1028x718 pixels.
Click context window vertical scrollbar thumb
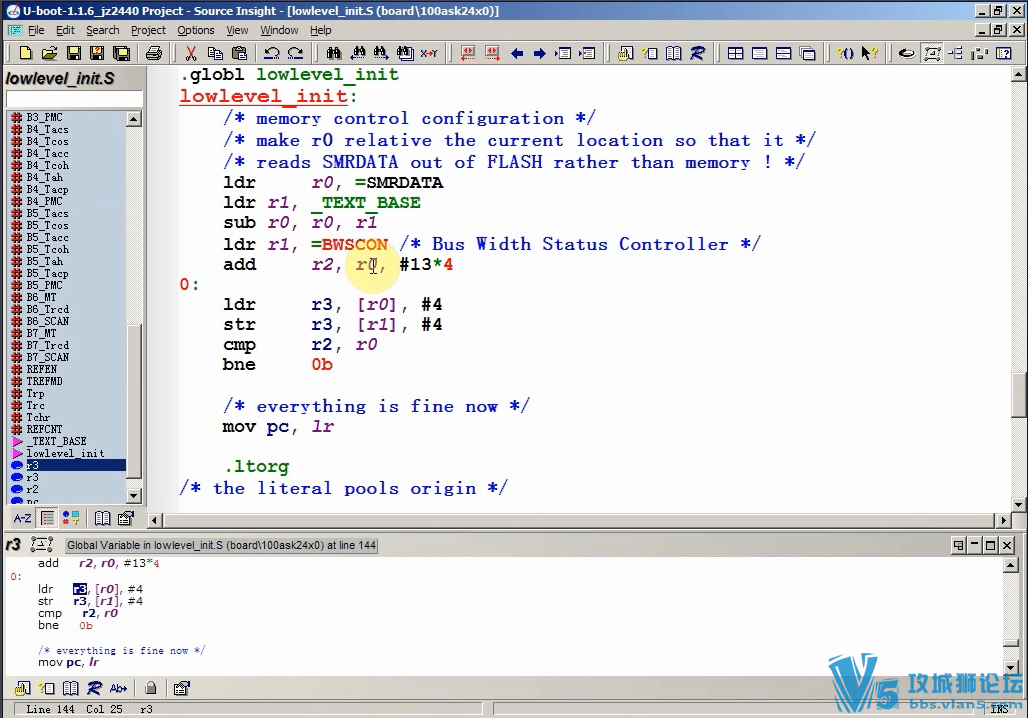pos(1010,643)
